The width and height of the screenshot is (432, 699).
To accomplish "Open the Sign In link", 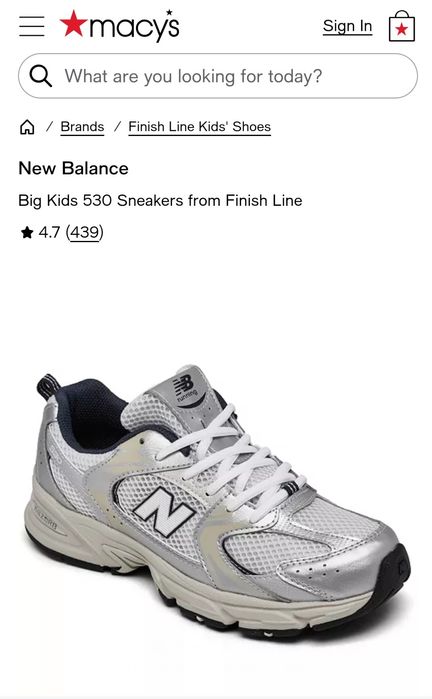I will [347, 26].
